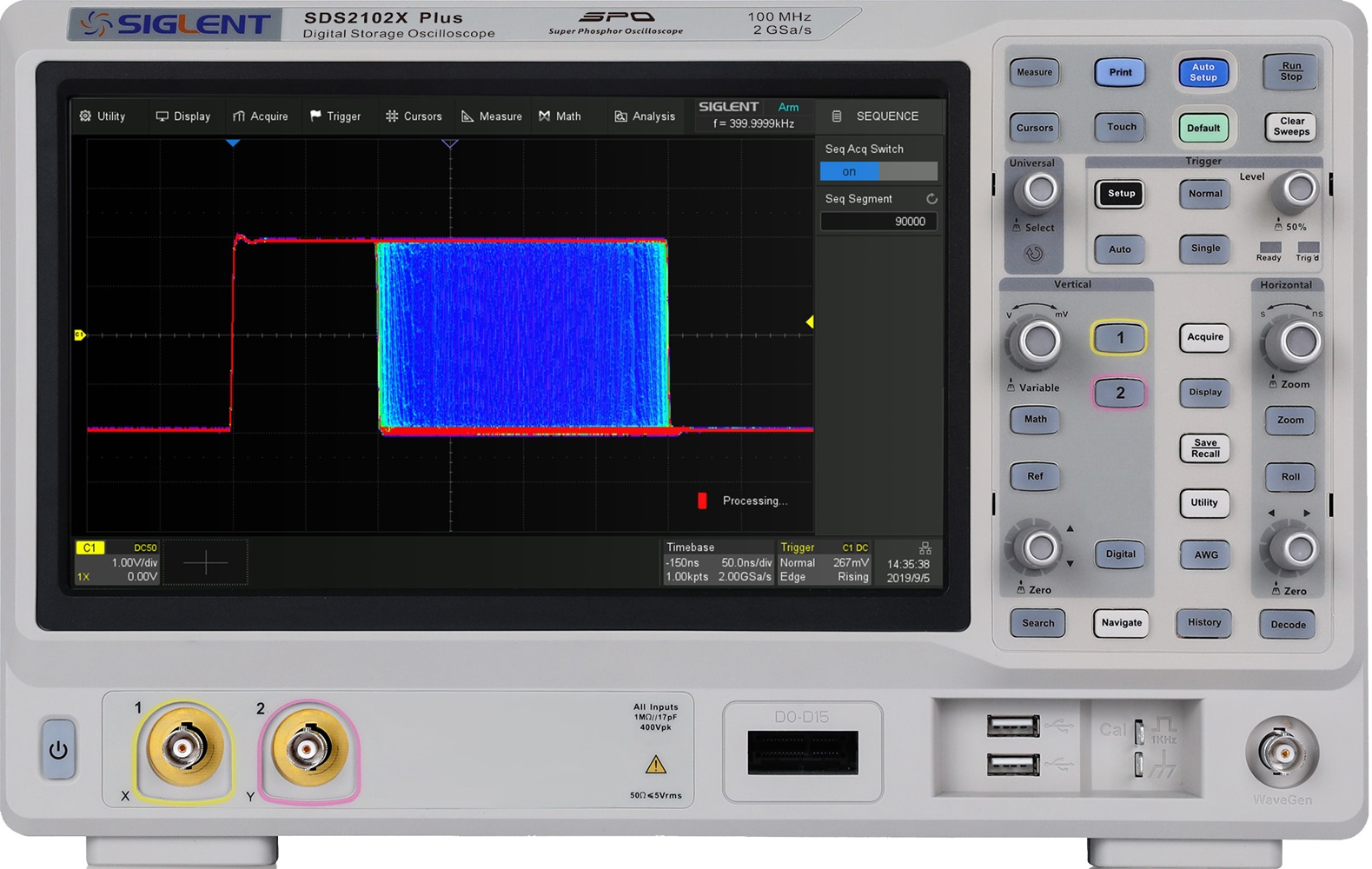
Task: Push the Clear Sweeps button
Action: click(x=1291, y=127)
